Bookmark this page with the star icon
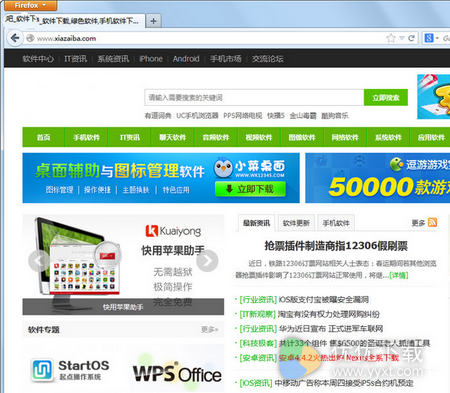Viewport: 450px width, 393px height. pyautogui.click(x=391, y=38)
